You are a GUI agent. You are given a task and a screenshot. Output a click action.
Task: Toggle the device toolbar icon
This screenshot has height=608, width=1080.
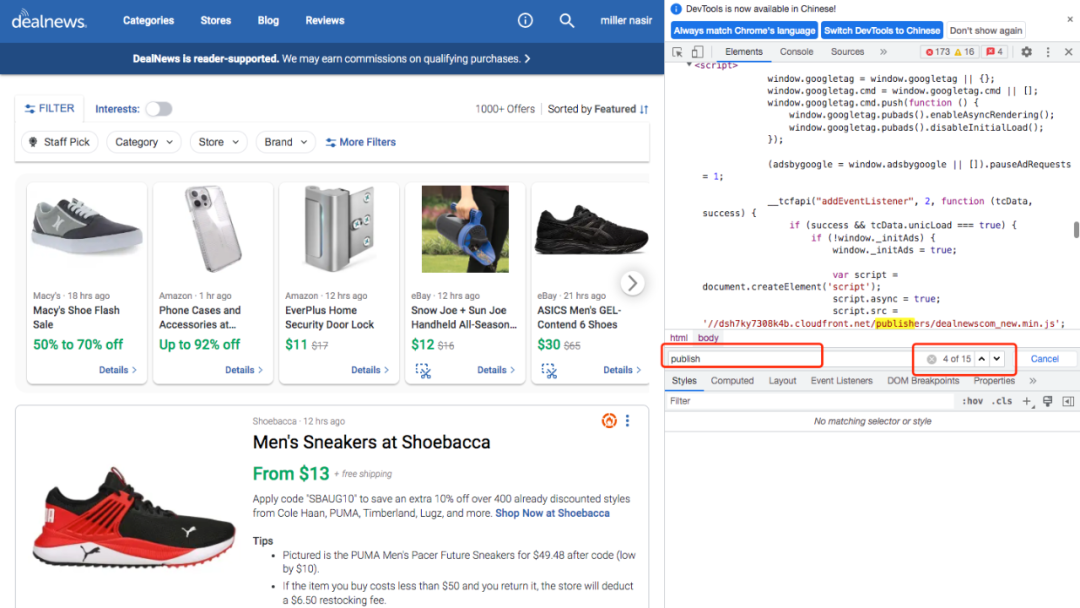click(697, 52)
